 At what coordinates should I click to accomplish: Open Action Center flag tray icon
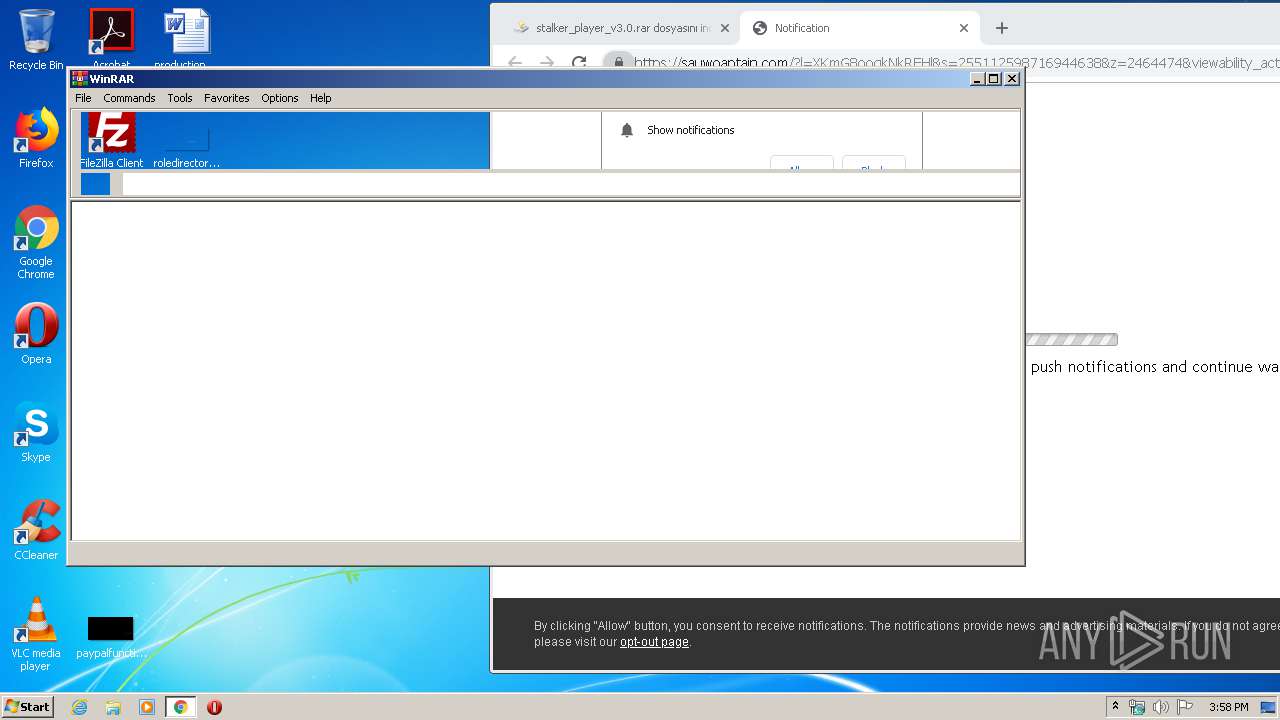pos(1185,707)
